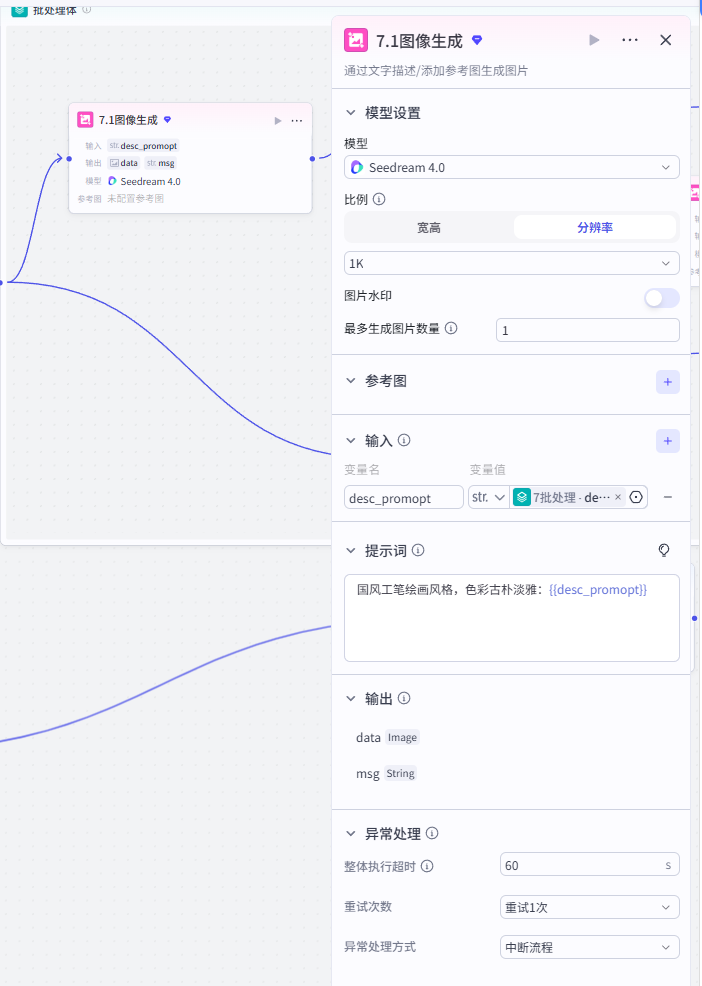Screen dimensions: 702x986
Task: Add a new input variable with plus button
Action: [x=667, y=441]
